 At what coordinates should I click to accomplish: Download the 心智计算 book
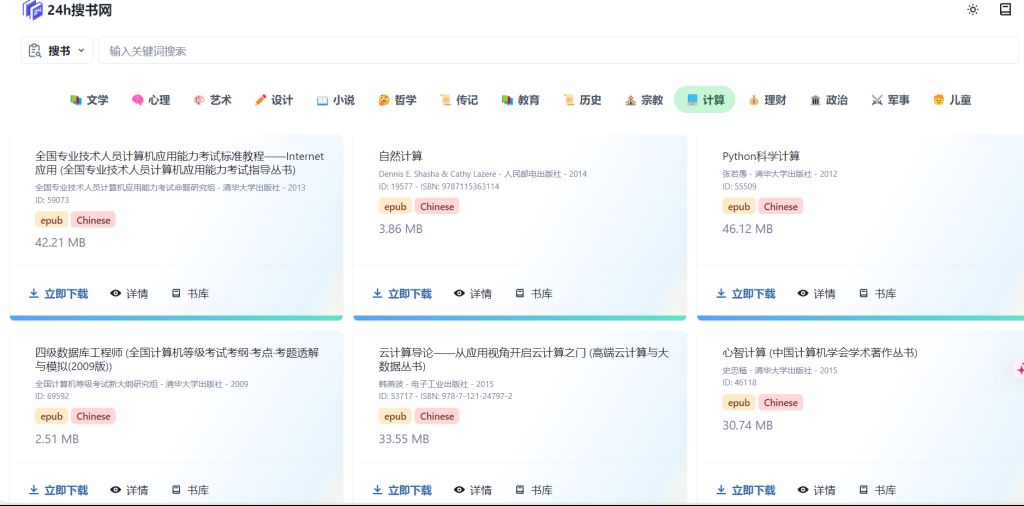(745, 490)
